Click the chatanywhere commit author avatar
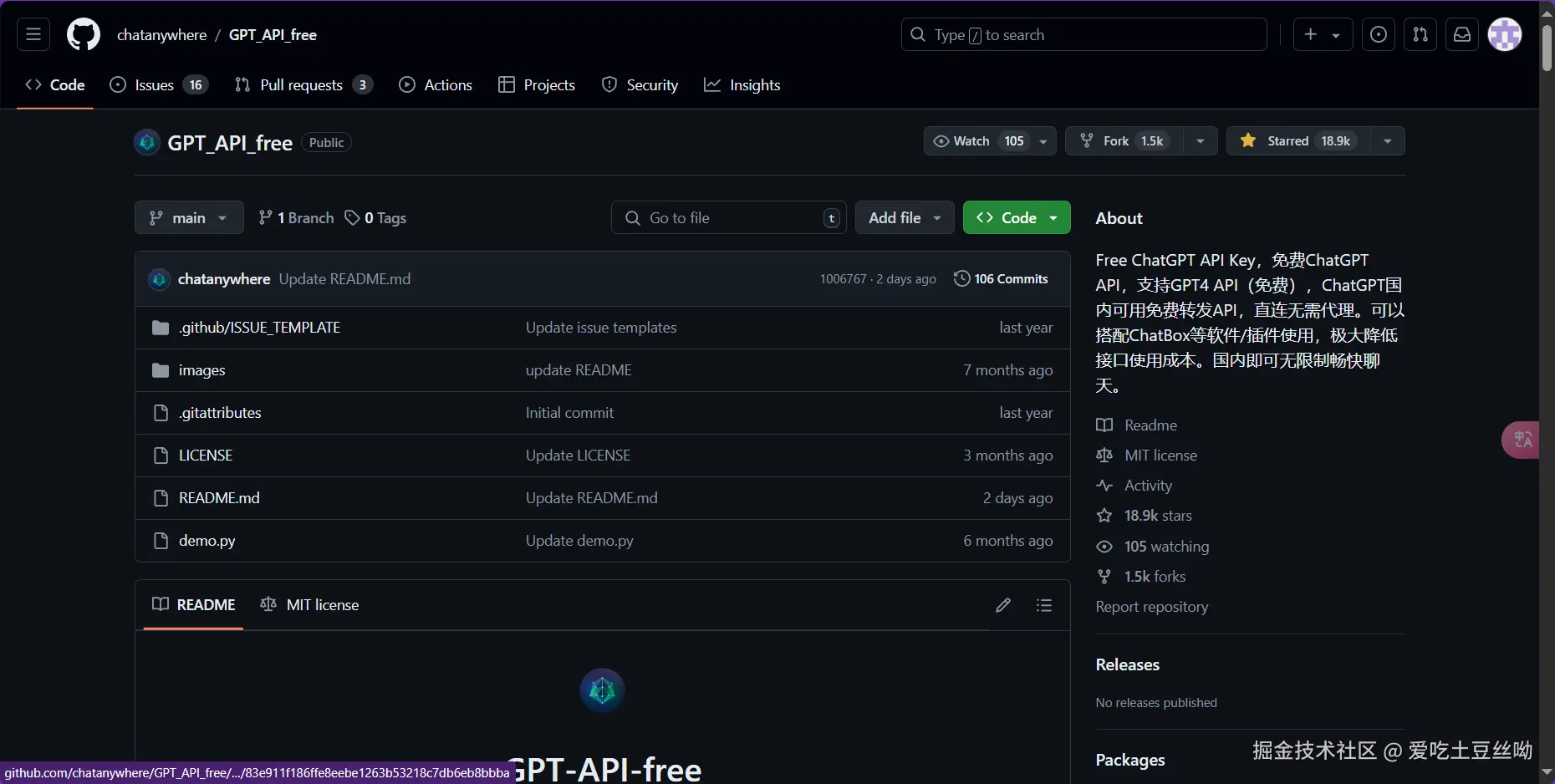Viewport: 1555px width, 784px height. [159, 279]
